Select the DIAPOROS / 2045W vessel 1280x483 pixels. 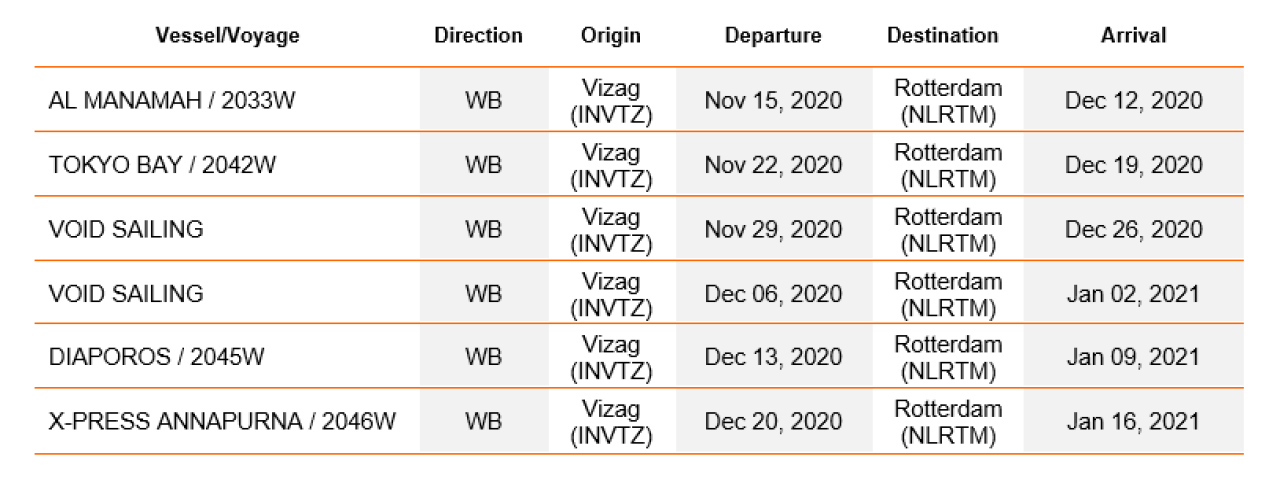(156, 357)
